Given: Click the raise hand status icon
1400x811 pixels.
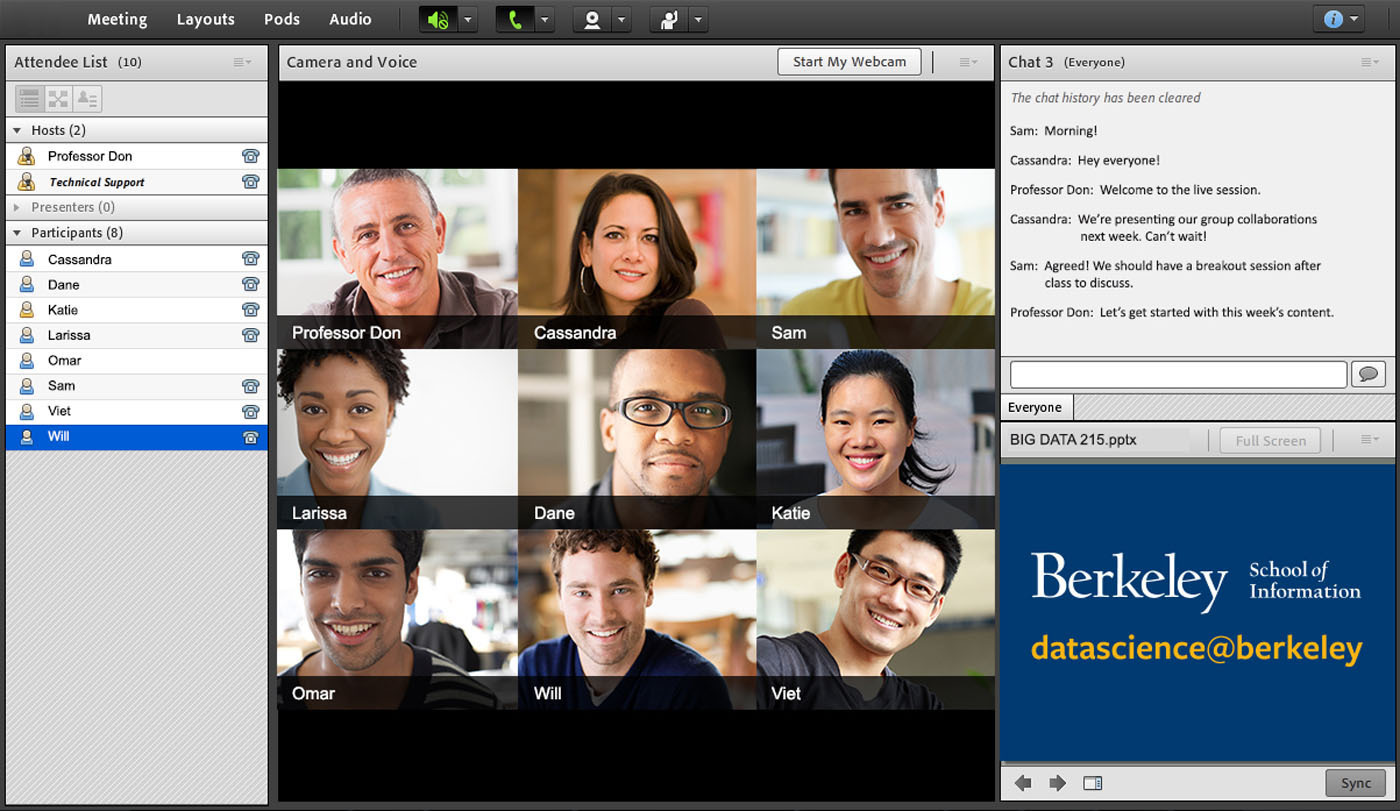Looking at the screenshot, I should click(668, 19).
